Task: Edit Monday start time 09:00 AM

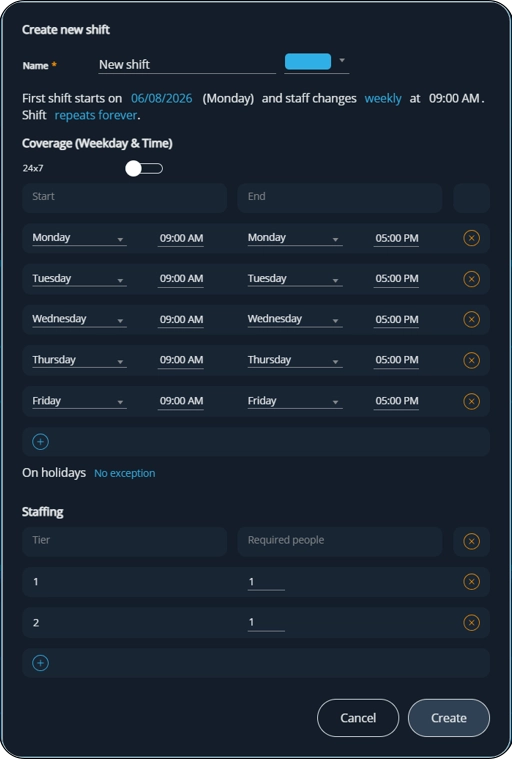Action: (x=181, y=238)
